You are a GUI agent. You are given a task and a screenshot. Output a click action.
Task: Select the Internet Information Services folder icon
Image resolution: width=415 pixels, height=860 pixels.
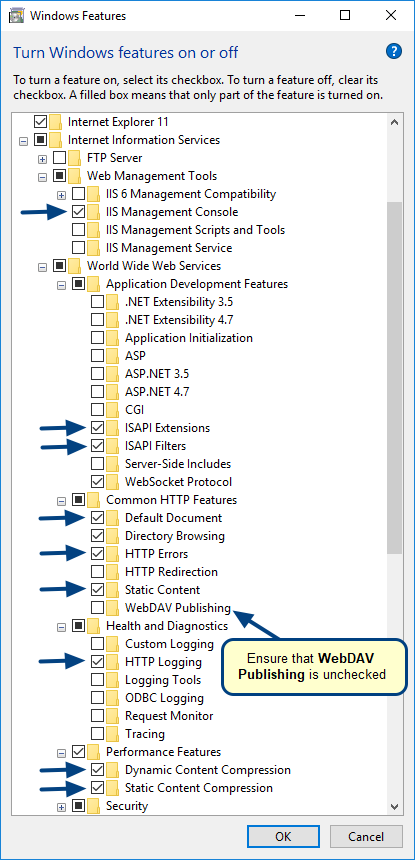click(55, 140)
